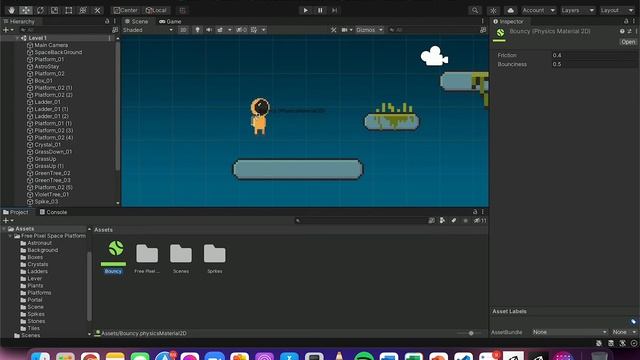Toggle Local handle rotation button
Screen dimensions: 640x360
(x=156, y=10)
